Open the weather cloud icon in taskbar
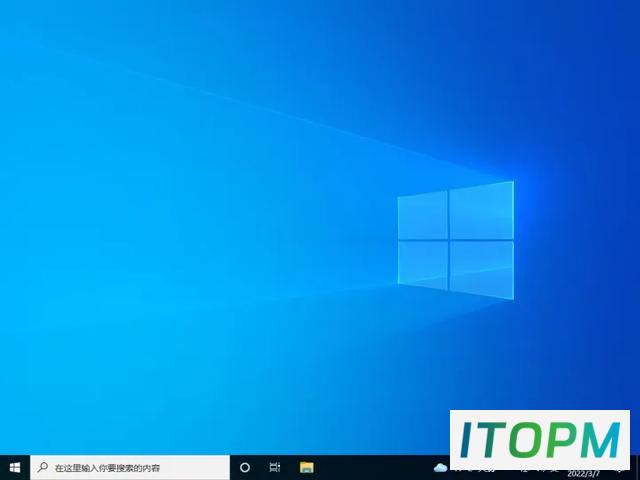640x480 pixels. point(440,468)
